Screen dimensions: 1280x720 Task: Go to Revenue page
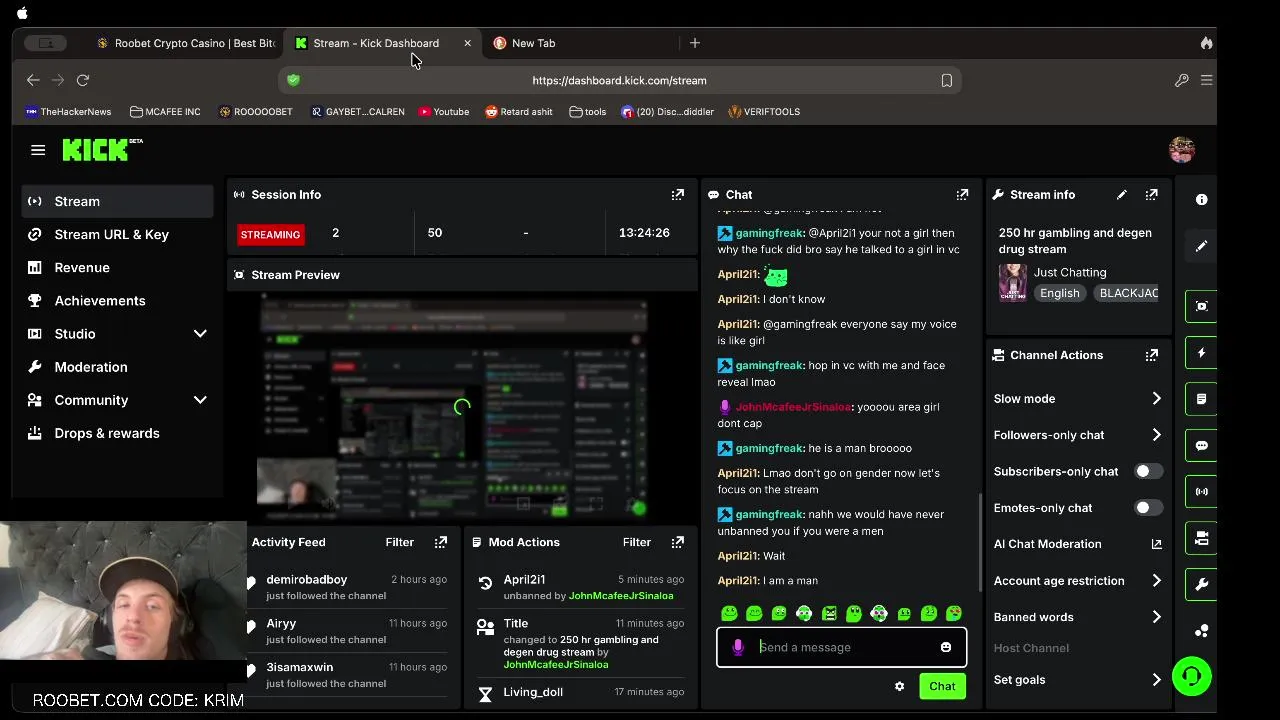[118, 267]
